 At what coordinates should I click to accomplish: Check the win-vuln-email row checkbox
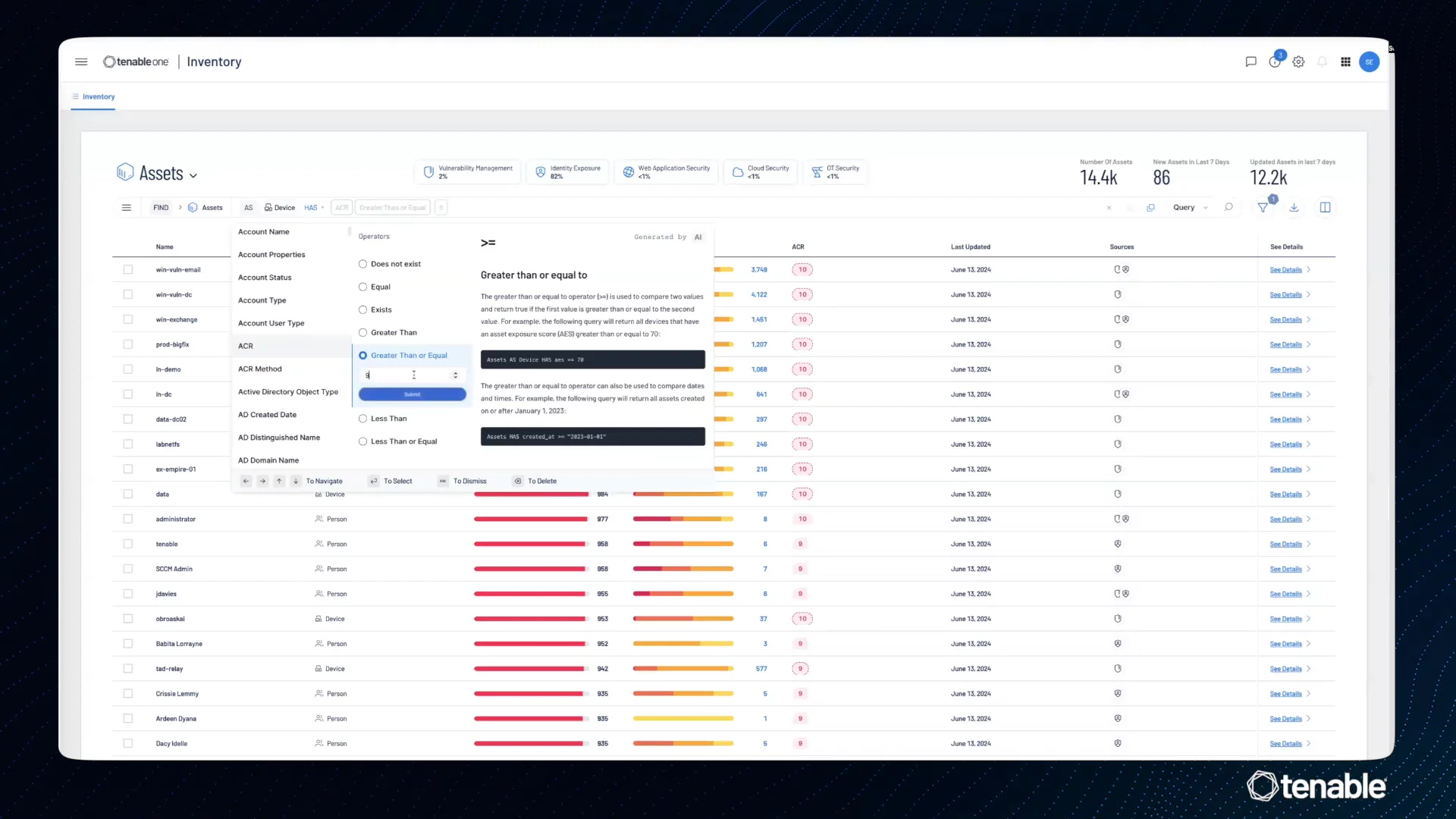point(128,270)
